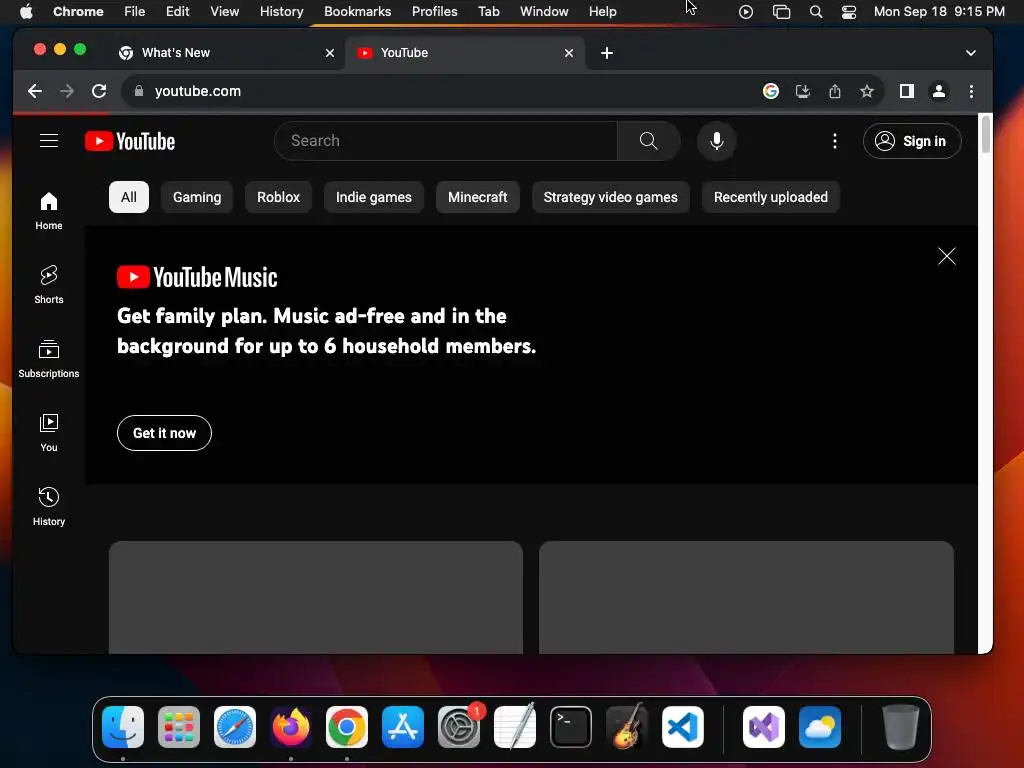Open Chrome three-dot menu
1024x768 pixels.
point(971,91)
